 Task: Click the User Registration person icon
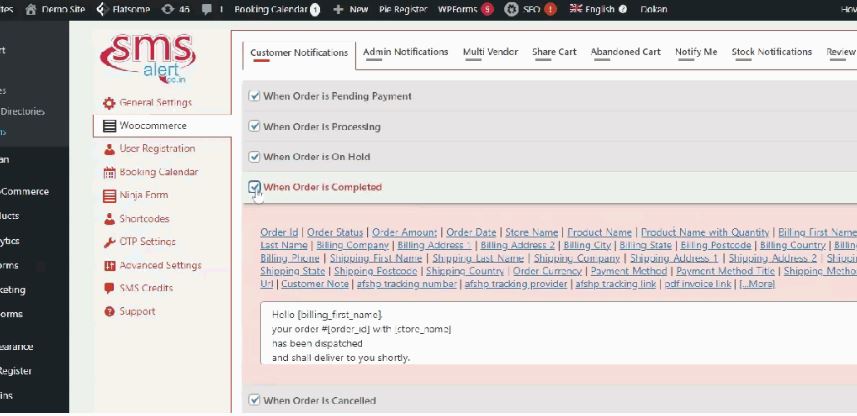pyautogui.click(x=109, y=149)
